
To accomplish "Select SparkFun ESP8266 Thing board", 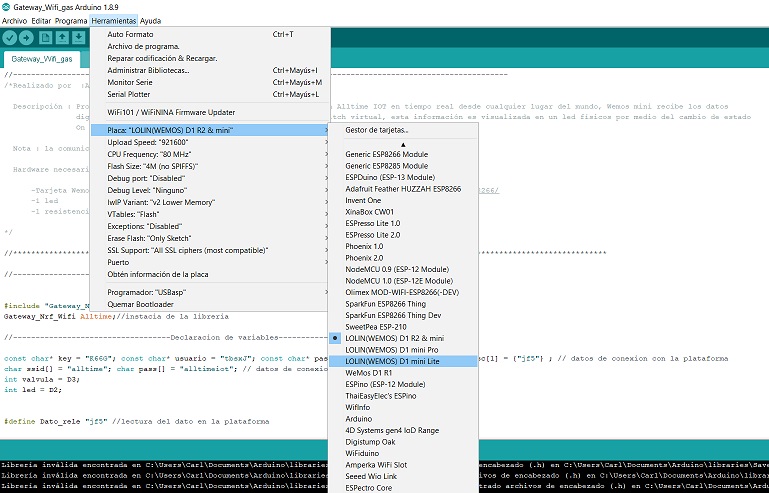I will click(x=403, y=304).
